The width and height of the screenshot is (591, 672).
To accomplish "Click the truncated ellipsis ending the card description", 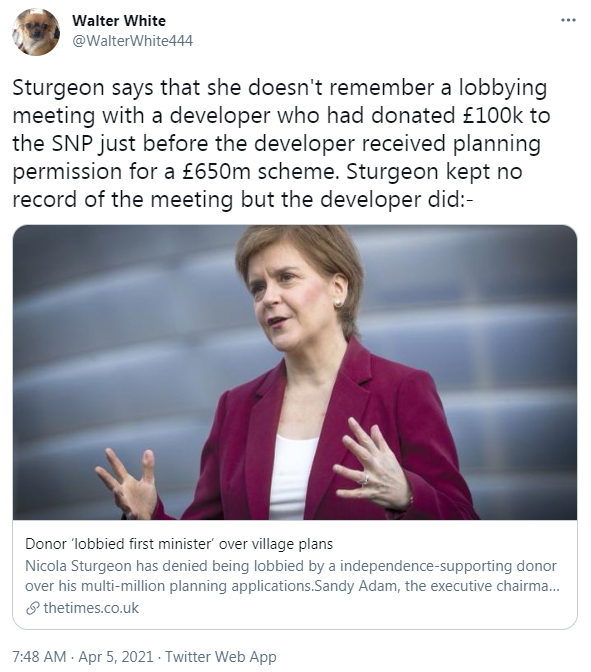I will click(554, 586).
